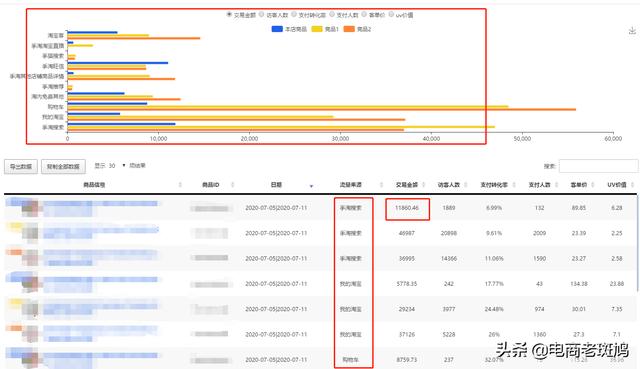The width and height of the screenshot is (640, 369).
Task: Click the 9.61% conversion rate cell
Action: 494,233
